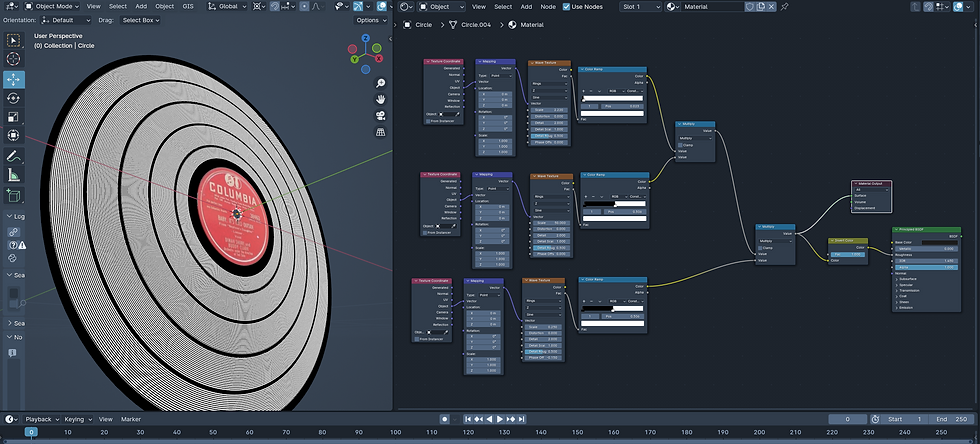Image resolution: width=980 pixels, height=444 pixels.
Task: Select the Annotate tool
Action: [x=14, y=156]
